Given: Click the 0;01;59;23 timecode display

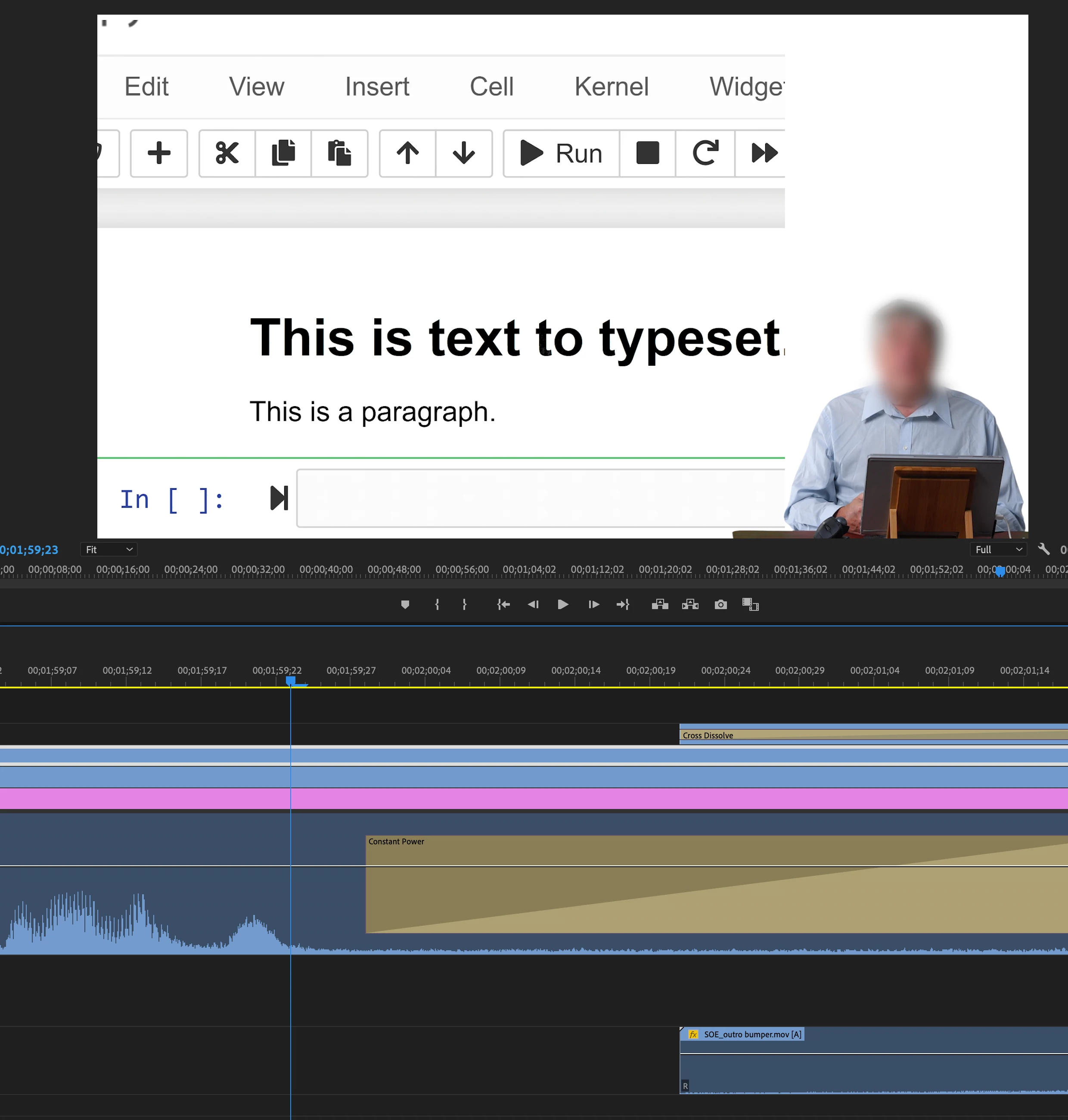Looking at the screenshot, I should (x=30, y=550).
